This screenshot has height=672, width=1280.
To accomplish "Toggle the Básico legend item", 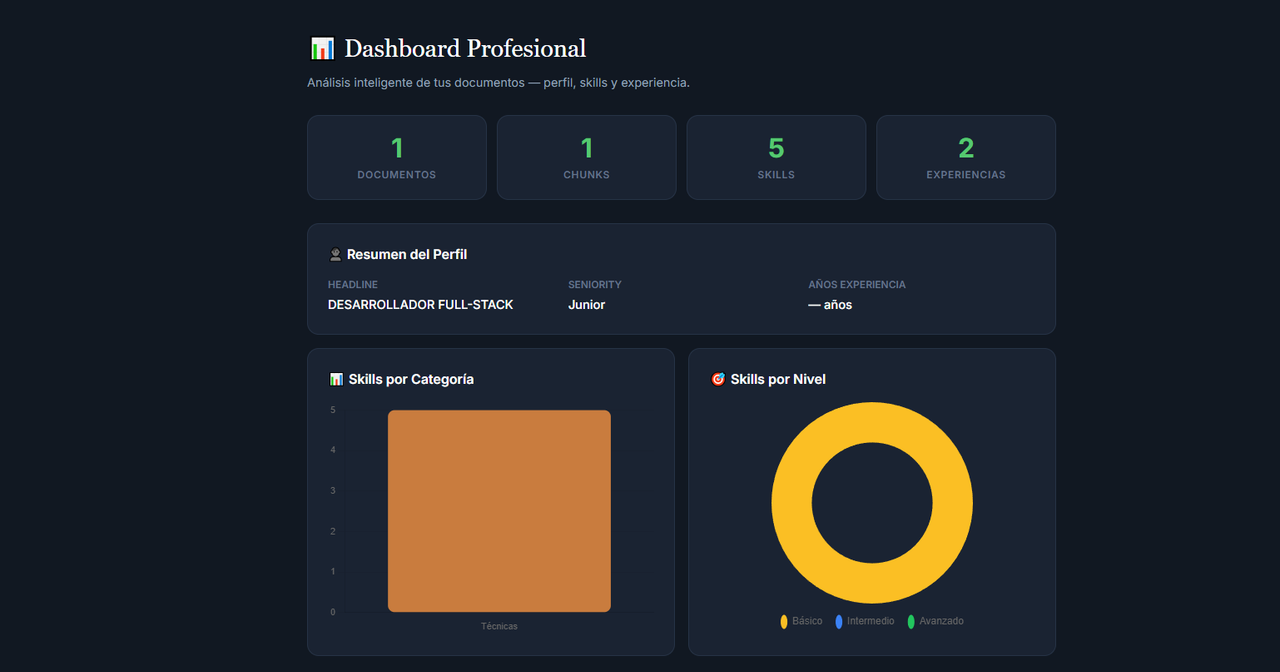I will (x=801, y=621).
